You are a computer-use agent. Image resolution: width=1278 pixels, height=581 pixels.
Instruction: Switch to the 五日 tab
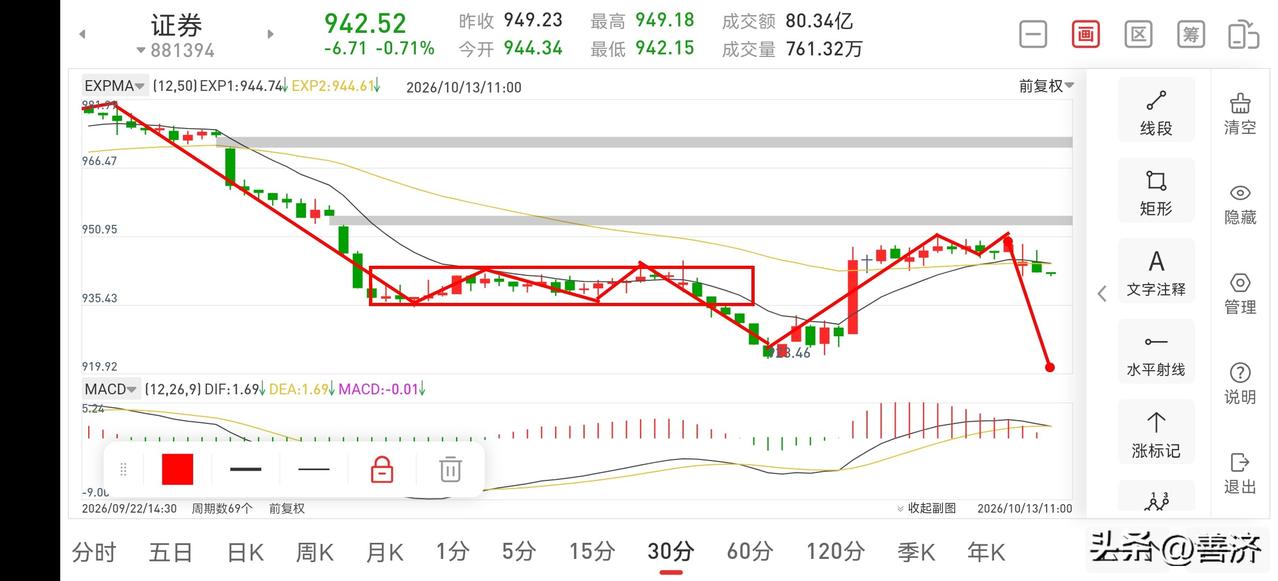171,551
